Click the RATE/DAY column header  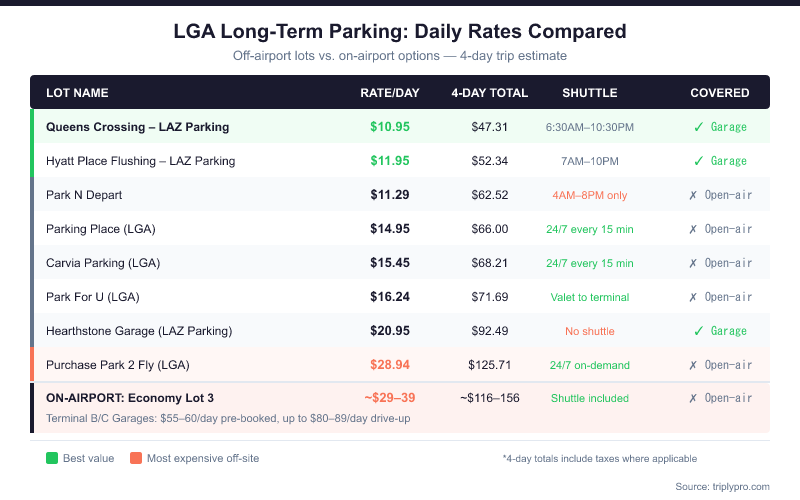390,93
